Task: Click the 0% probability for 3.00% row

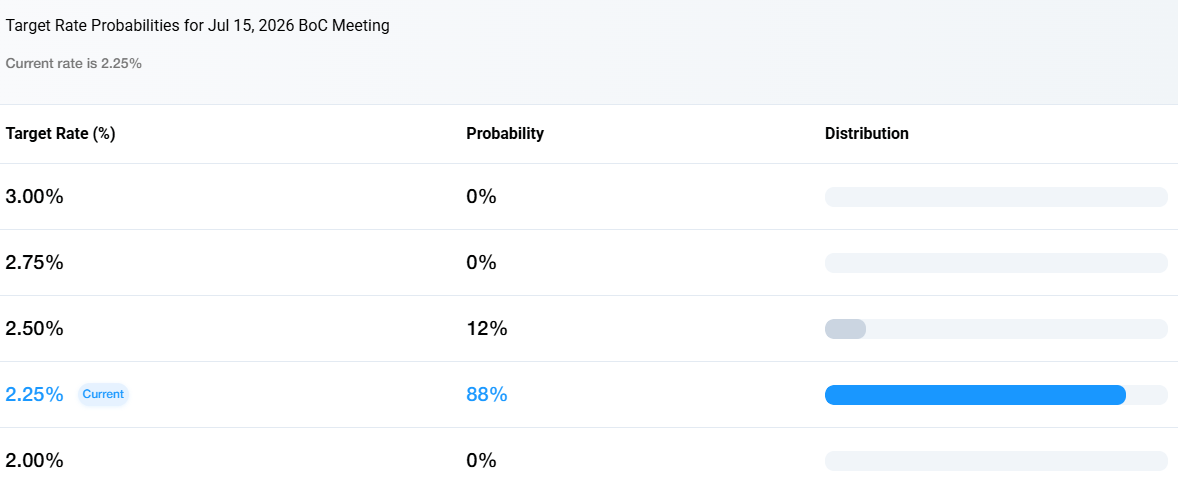Action: 482,197
